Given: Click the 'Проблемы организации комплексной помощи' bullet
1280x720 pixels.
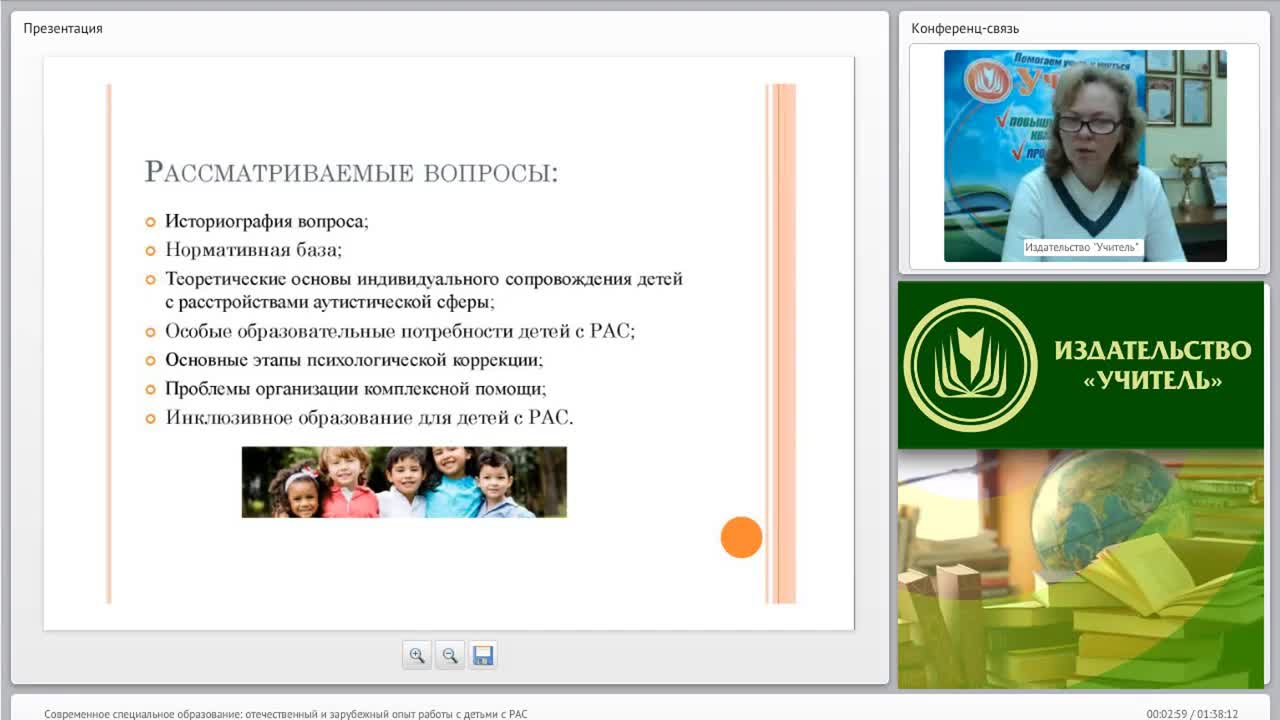Looking at the screenshot, I should (356, 388).
